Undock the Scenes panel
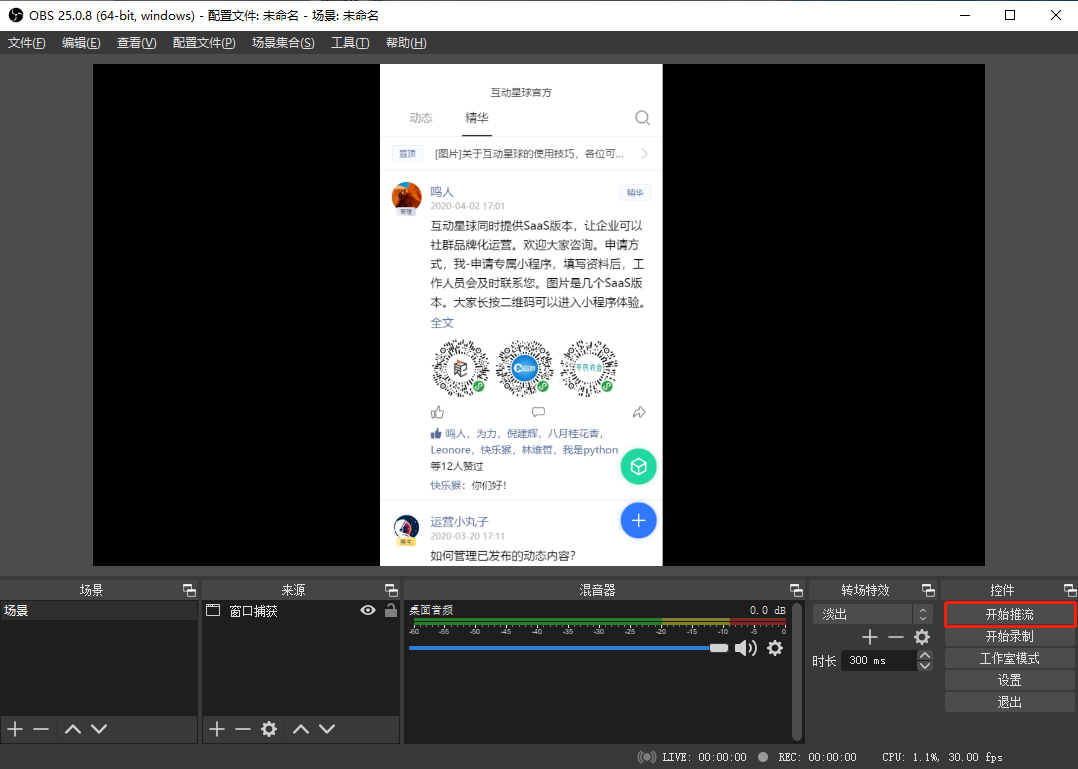1078x769 pixels. 189,590
